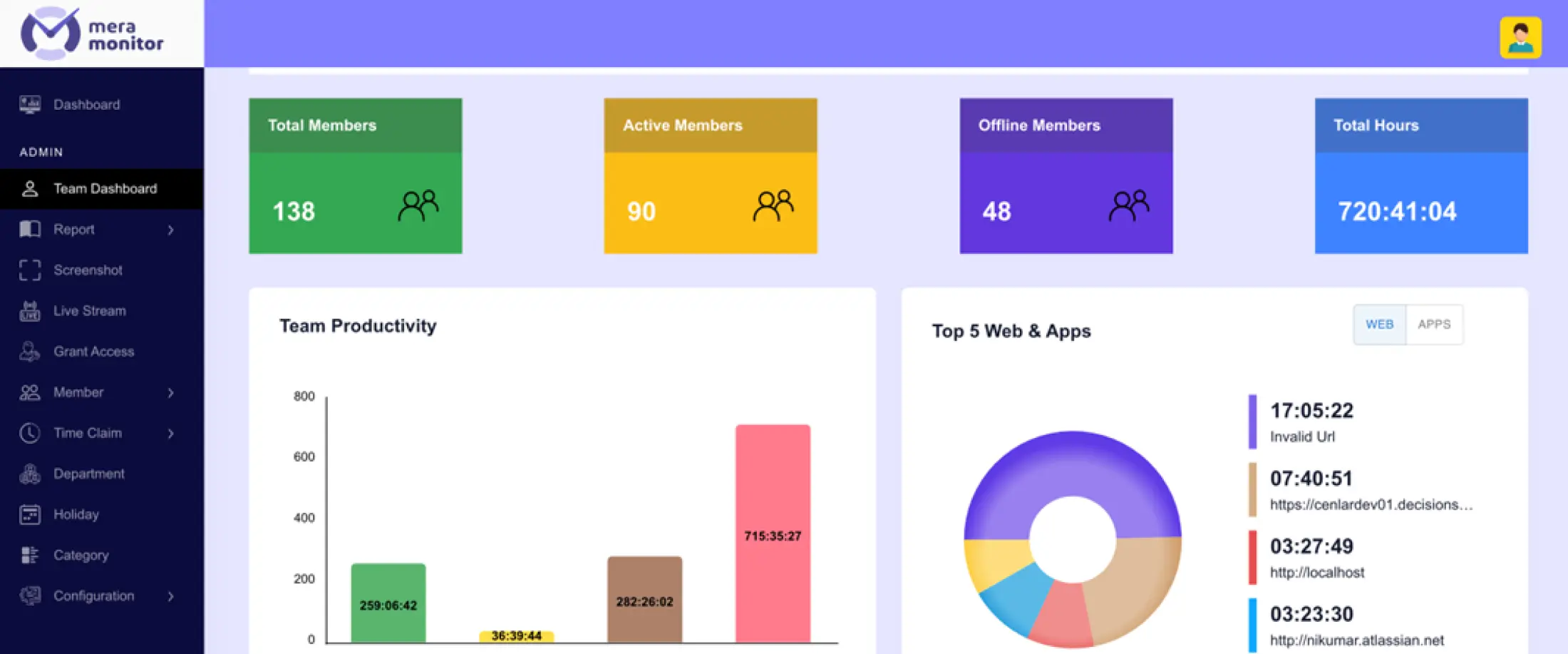Click the Department icon in sidebar
This screenshot has height=654, width=1568.
(x=30, y=474)
